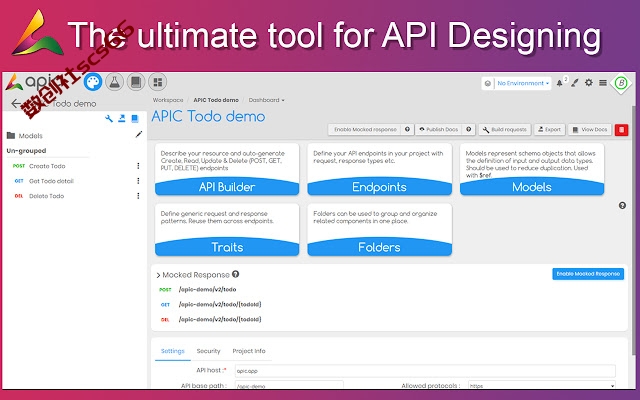The height and width of the screenshot is (400, 640).
Task: Open the settings gear icon
Action: 589,83
